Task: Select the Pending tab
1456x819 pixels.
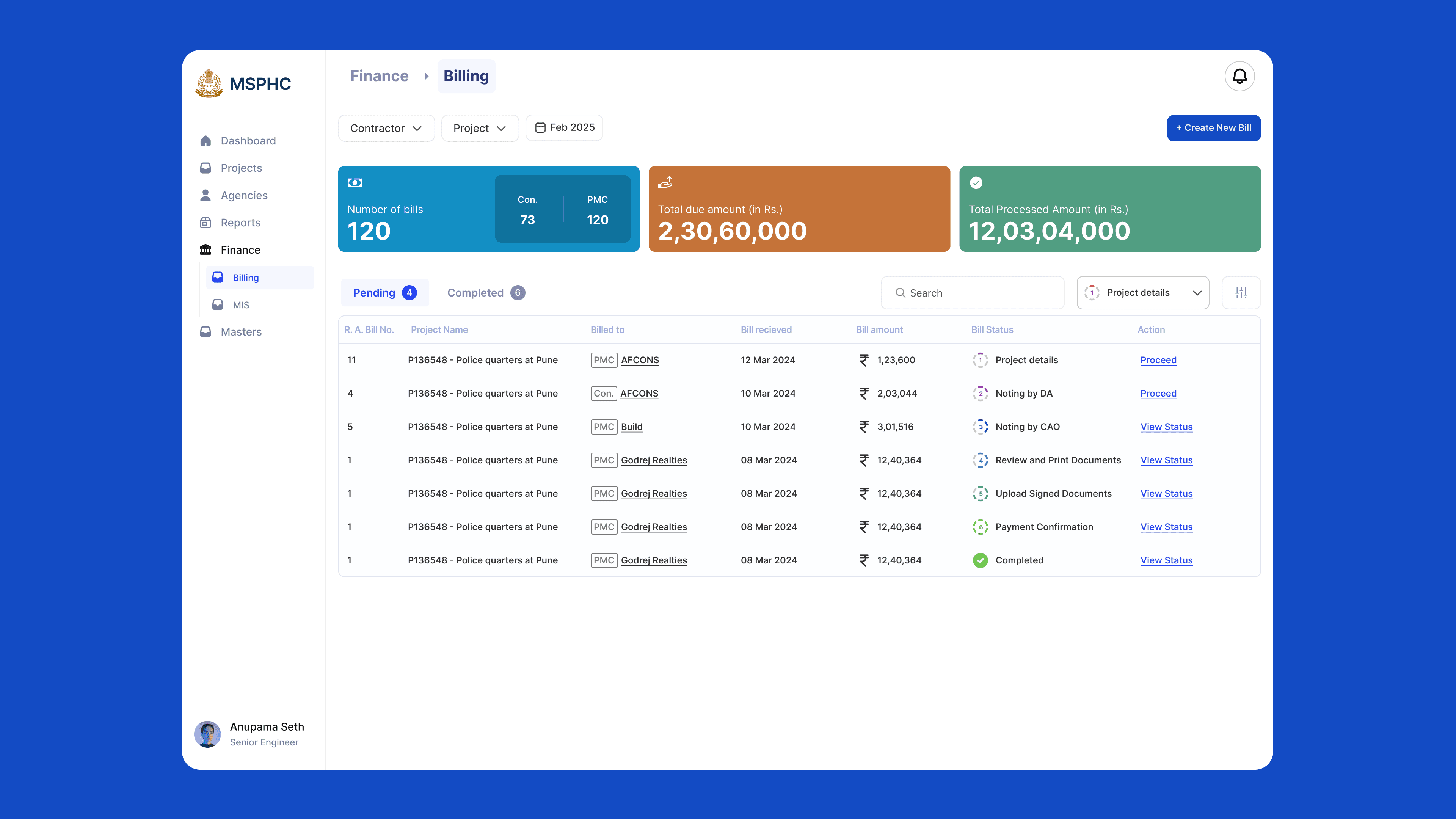Action: tap(385, 292)
